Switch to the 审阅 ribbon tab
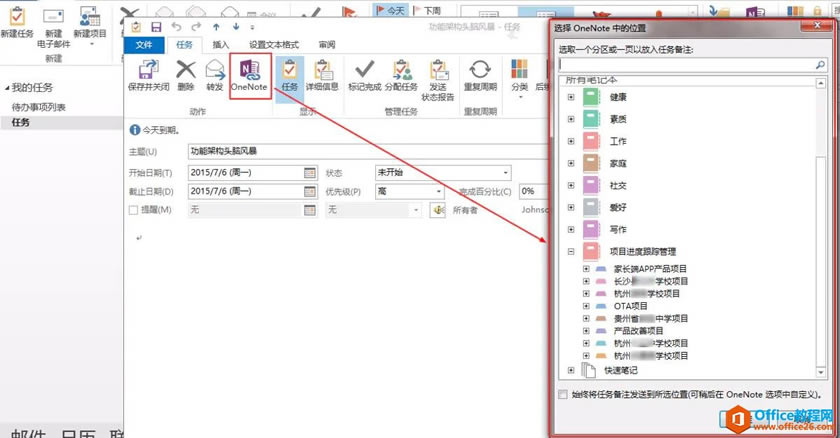Screen dimensions: 840x438 point(327,45)
